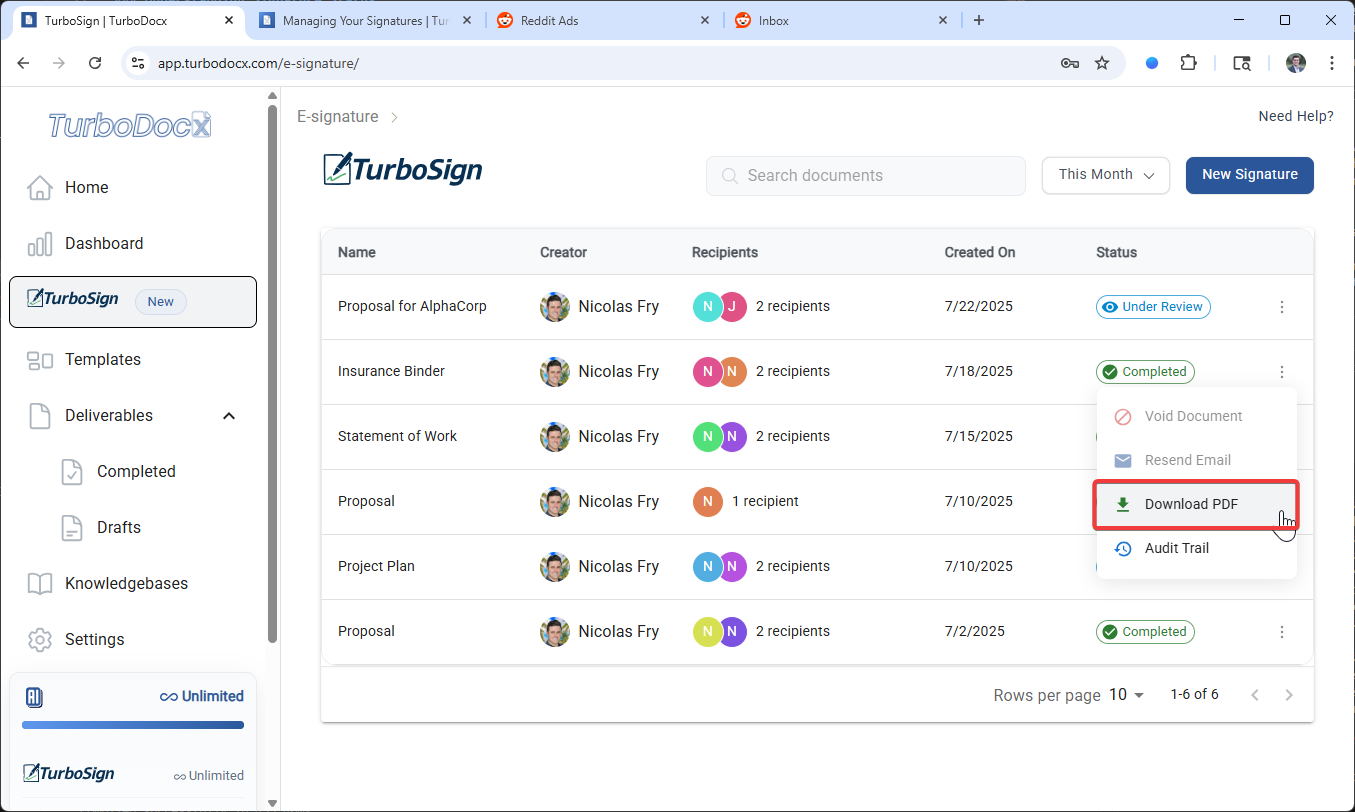Choose Download PDF from the context menu
Image resolution: width=1355 pixels, height=812 pixels.
click(1197, 504)
